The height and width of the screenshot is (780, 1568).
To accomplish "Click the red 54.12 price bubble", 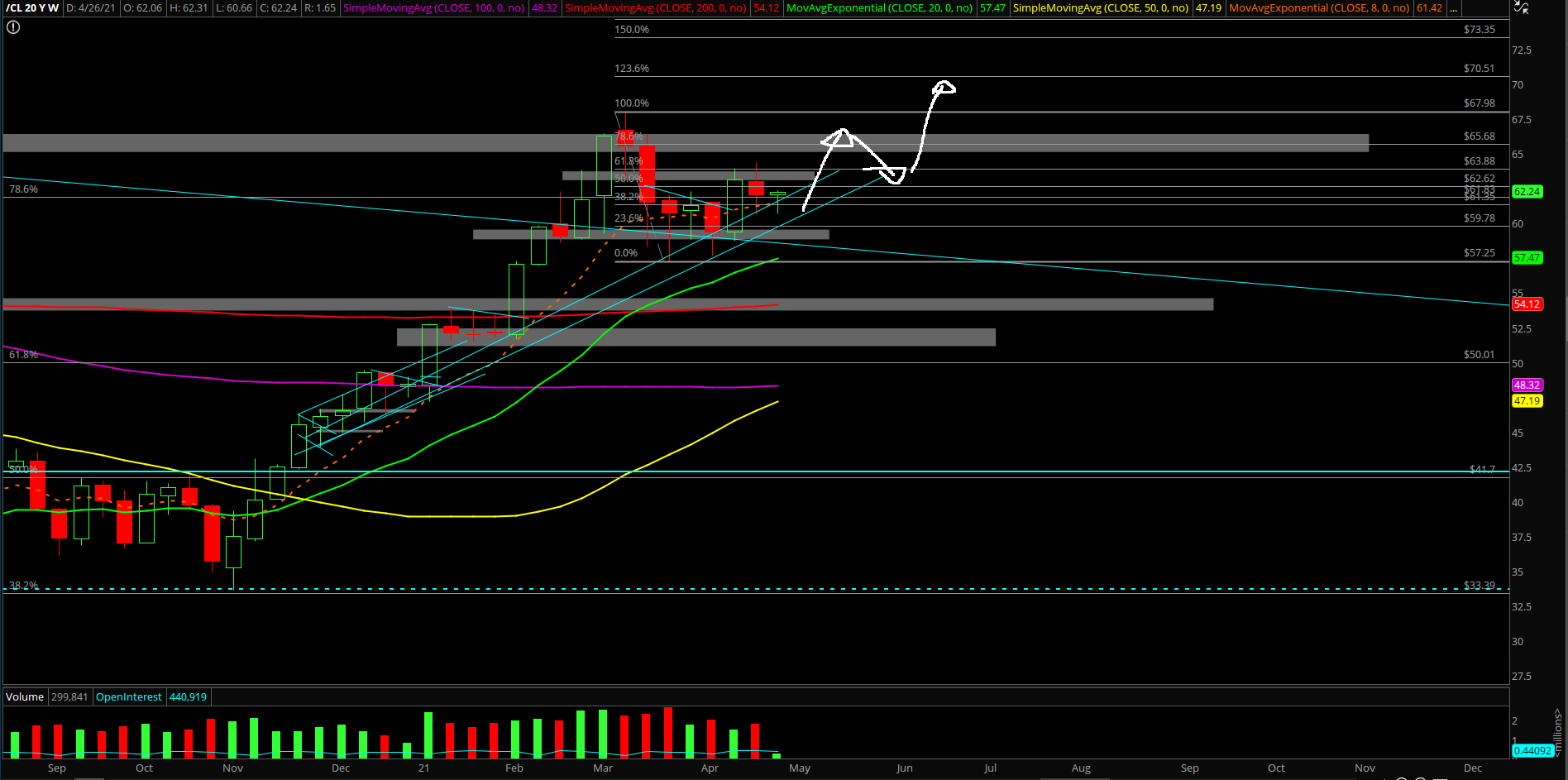I will [x=1527, y=304].
